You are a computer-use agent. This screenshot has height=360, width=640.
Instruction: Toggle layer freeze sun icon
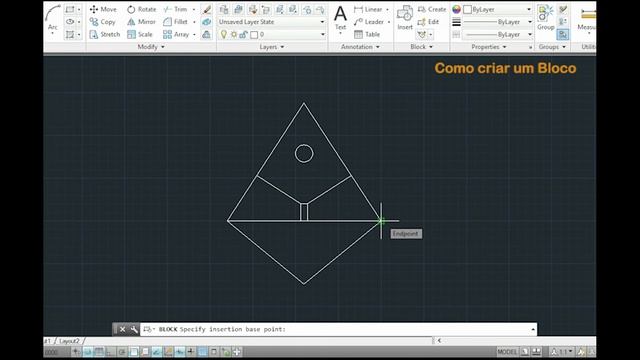(x=234, y=35)
